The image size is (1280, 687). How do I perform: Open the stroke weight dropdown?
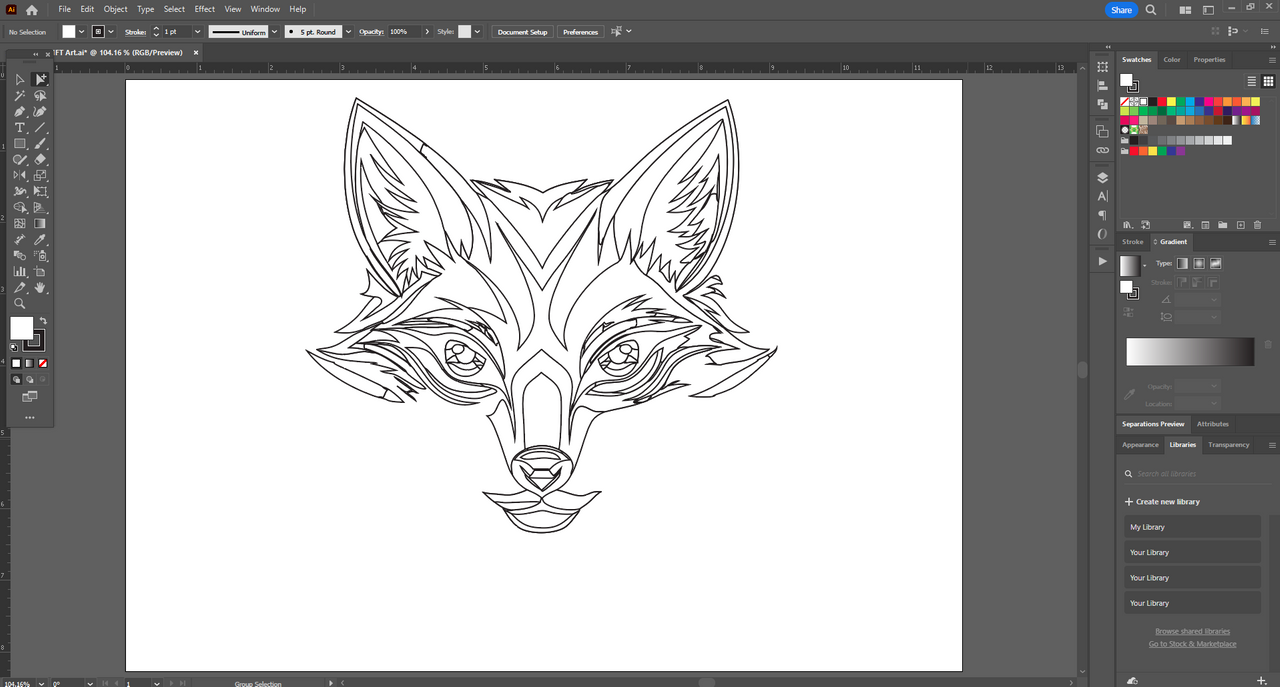point(198,32)
